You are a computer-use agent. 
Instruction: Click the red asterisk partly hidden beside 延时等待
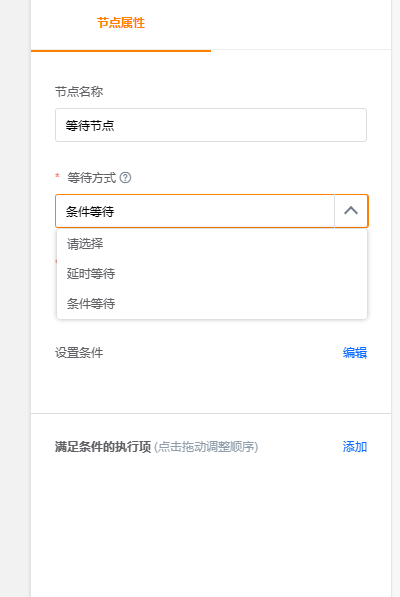tap(56, 262)
